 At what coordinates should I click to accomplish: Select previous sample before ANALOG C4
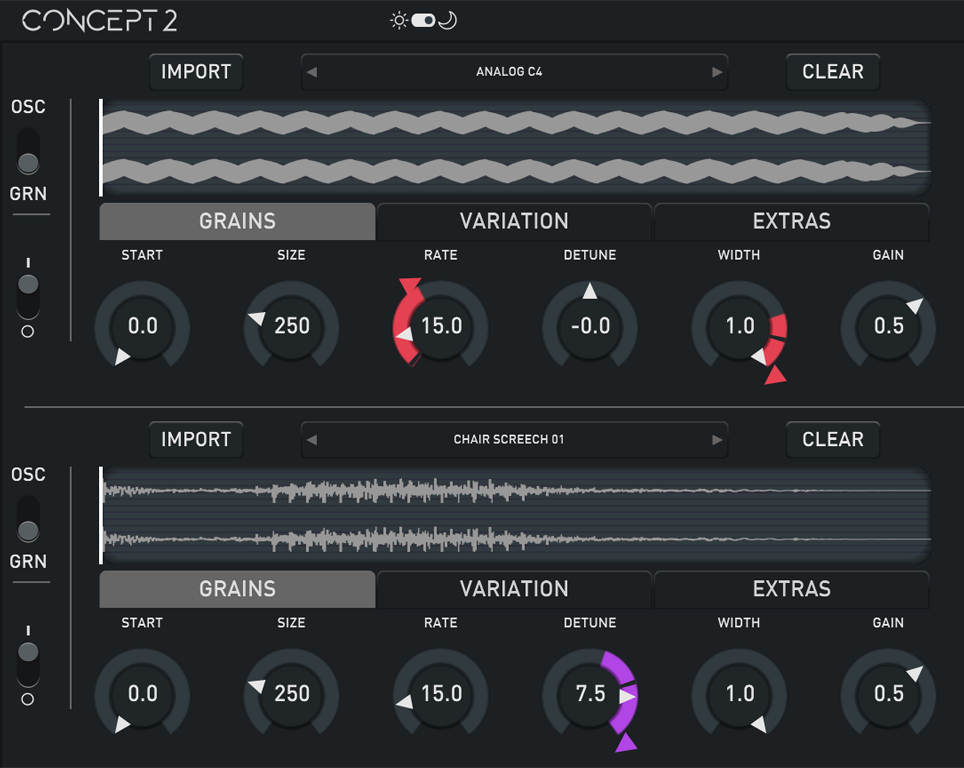(x=312, y=72)
